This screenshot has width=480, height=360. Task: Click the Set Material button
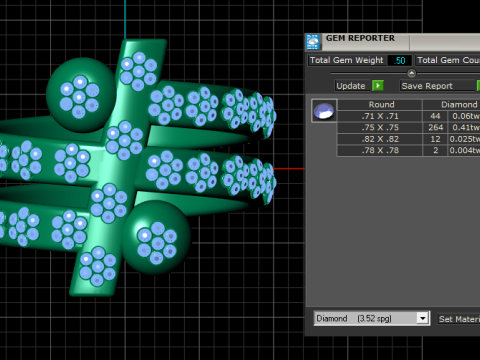tap(459, 319)
